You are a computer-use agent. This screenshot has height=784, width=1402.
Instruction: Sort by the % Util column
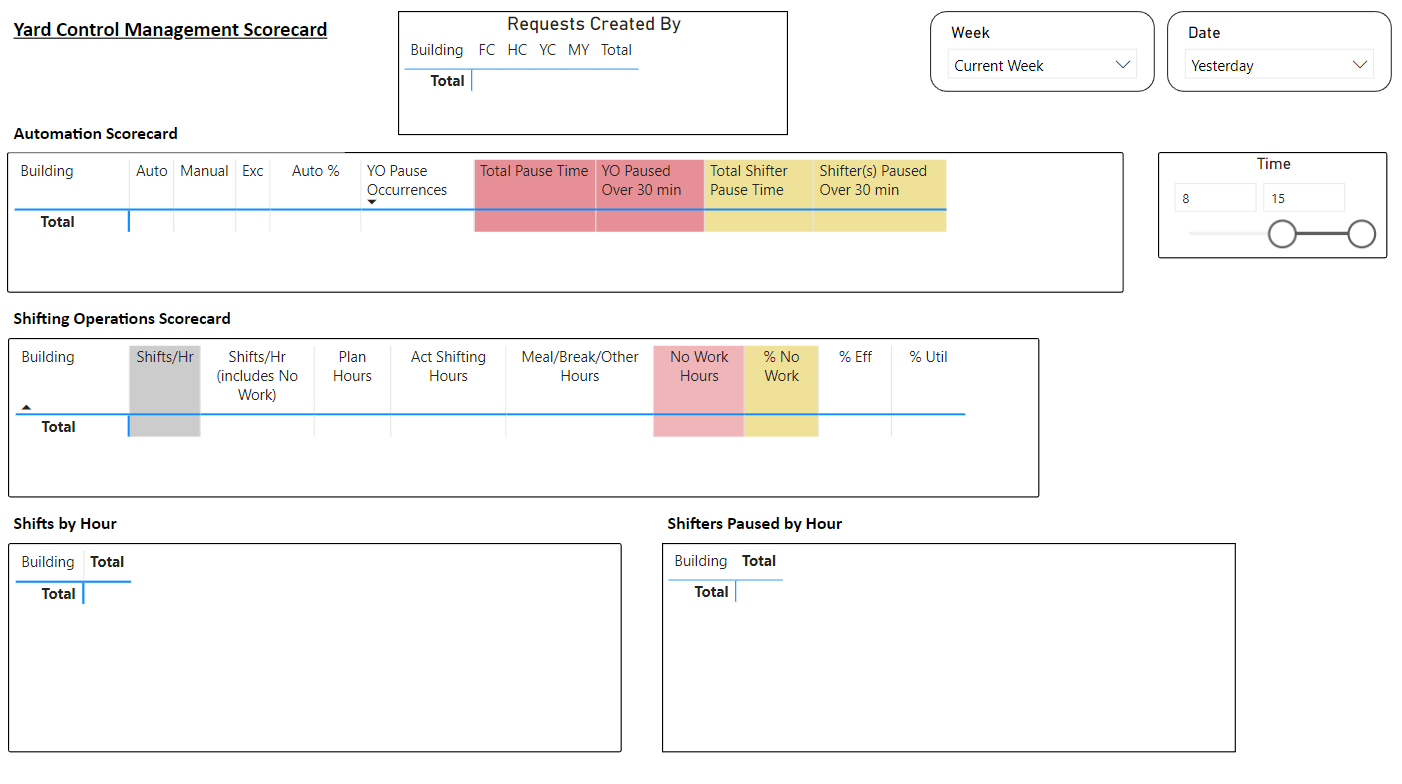pos(928,357)
